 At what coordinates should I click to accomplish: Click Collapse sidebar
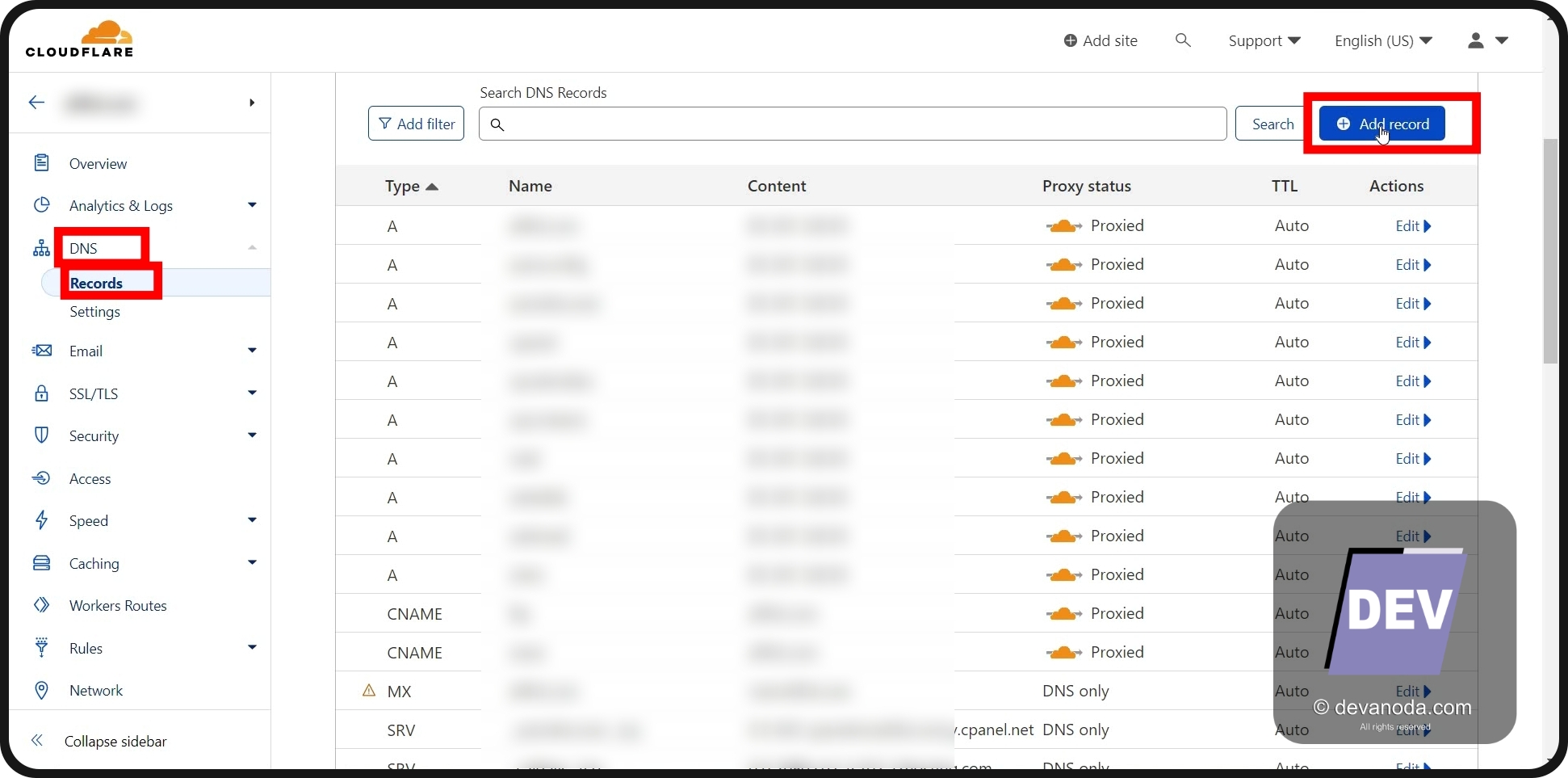[x=115, y=741]
